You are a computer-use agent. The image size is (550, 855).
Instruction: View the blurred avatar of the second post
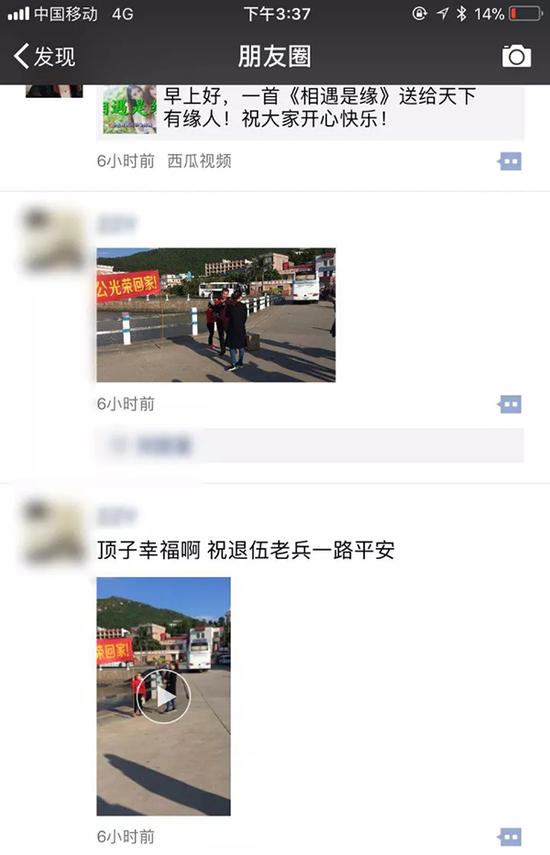(x=53, y=239)
